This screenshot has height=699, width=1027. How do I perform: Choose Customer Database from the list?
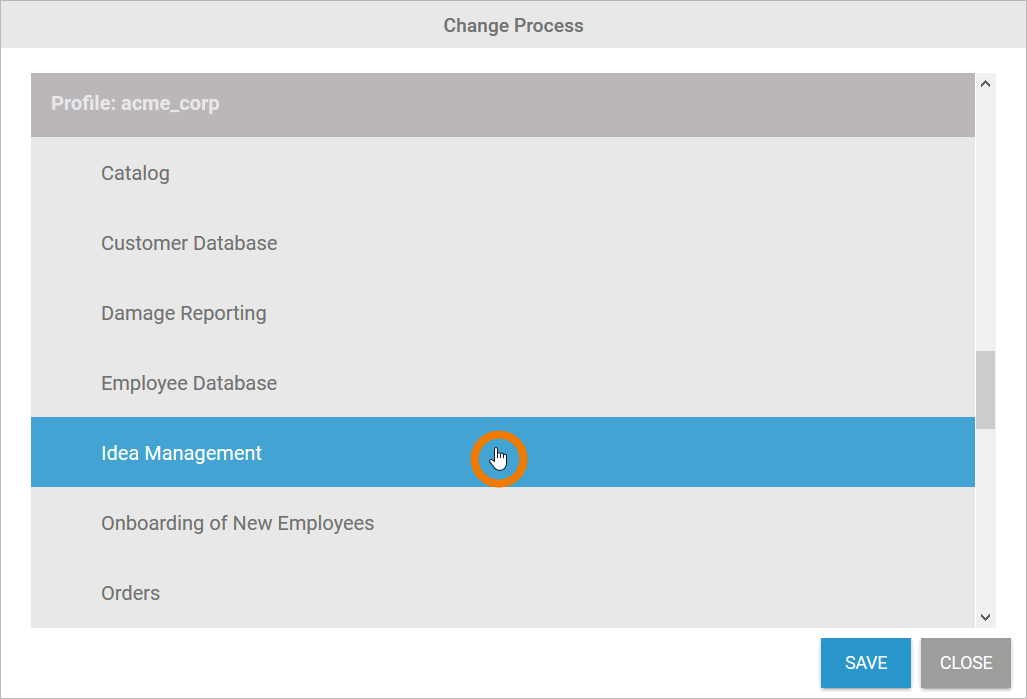point(189,243)
